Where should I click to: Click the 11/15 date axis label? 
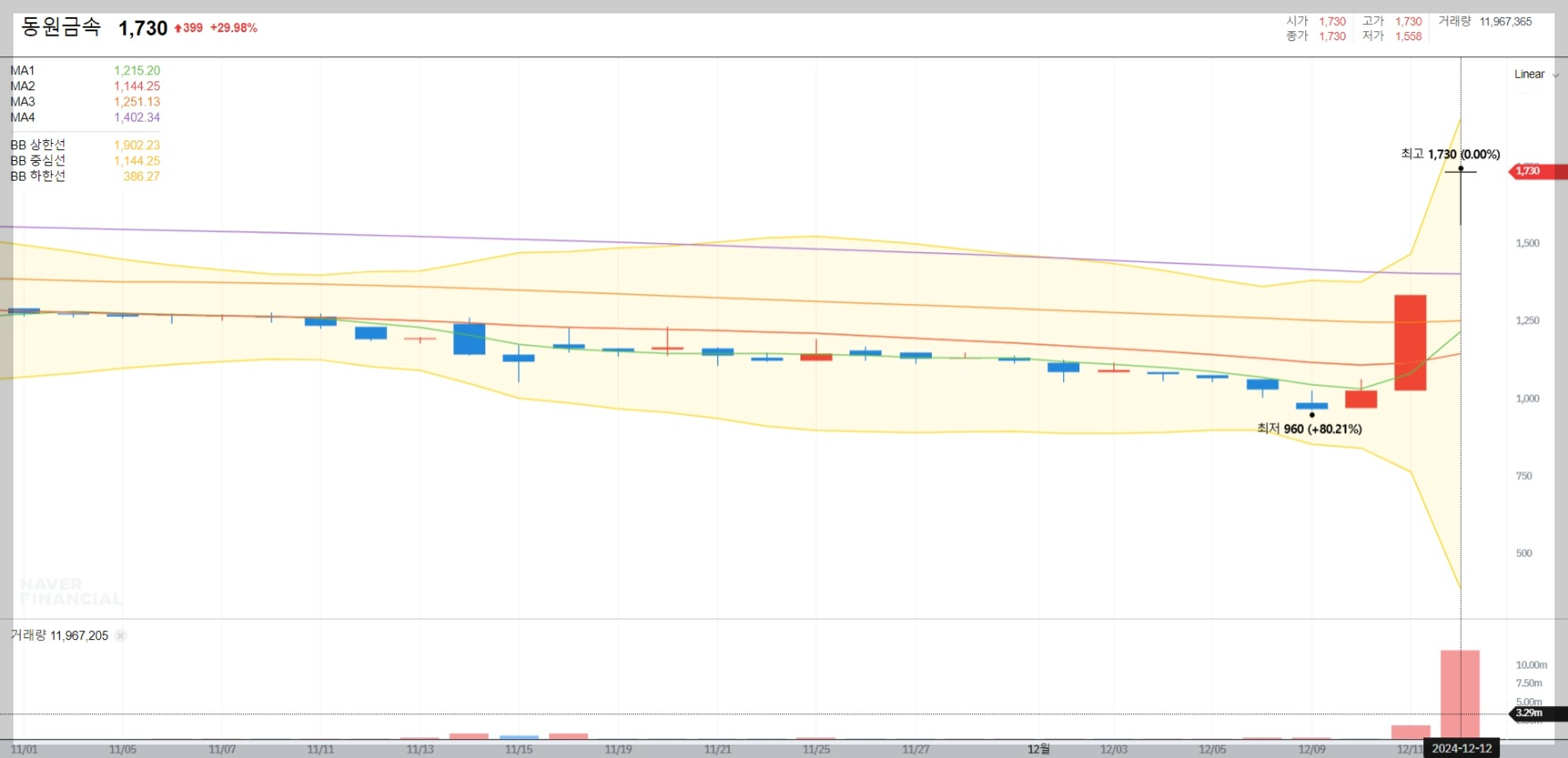point(519,749)
